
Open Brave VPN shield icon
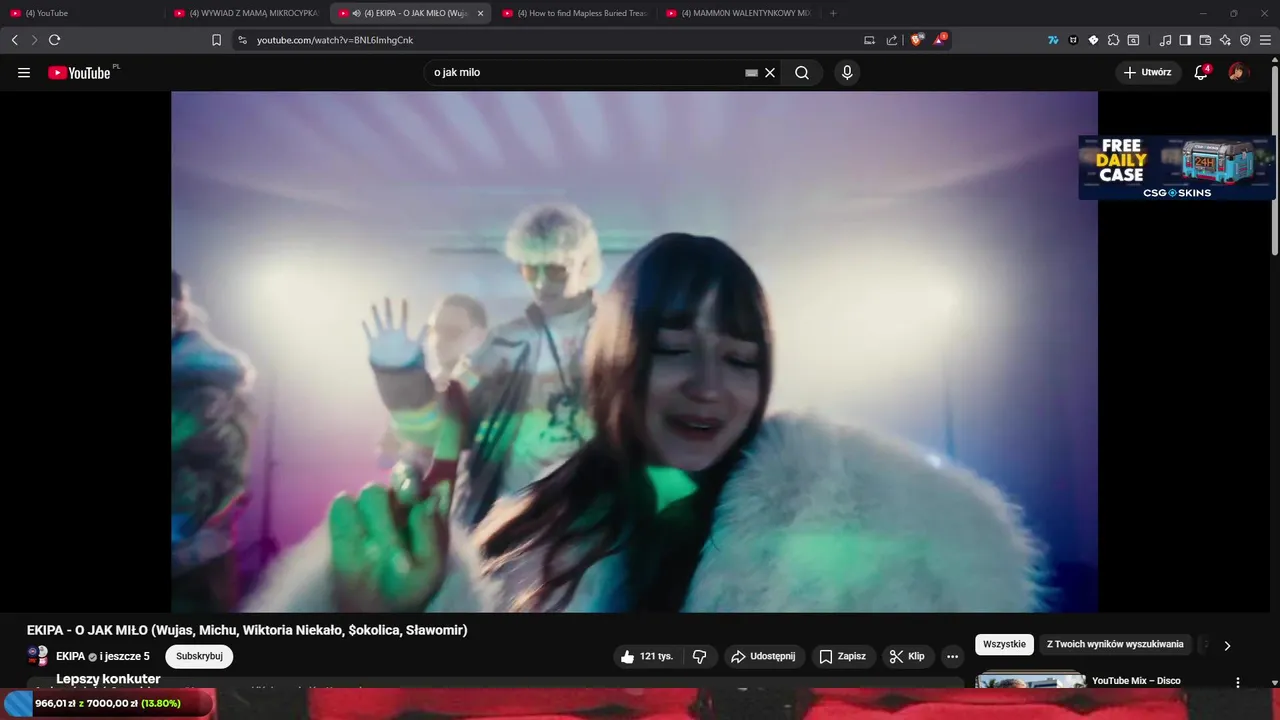(x=1245, y=40)
